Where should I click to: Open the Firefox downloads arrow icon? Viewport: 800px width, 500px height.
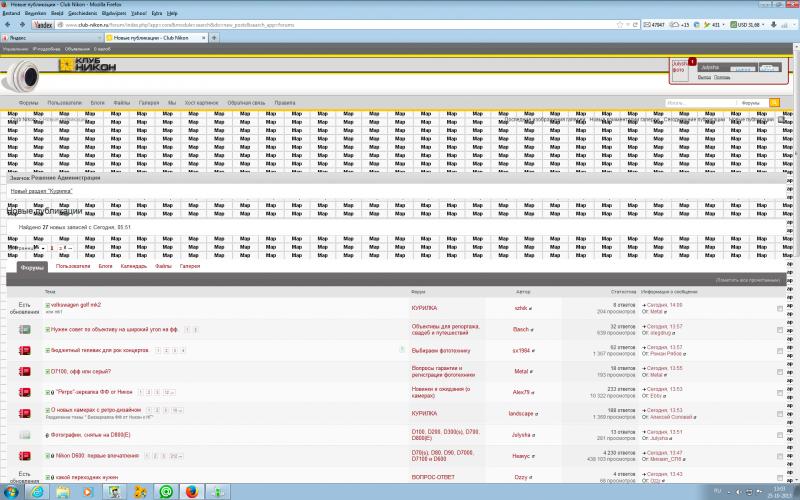[773, 24]
